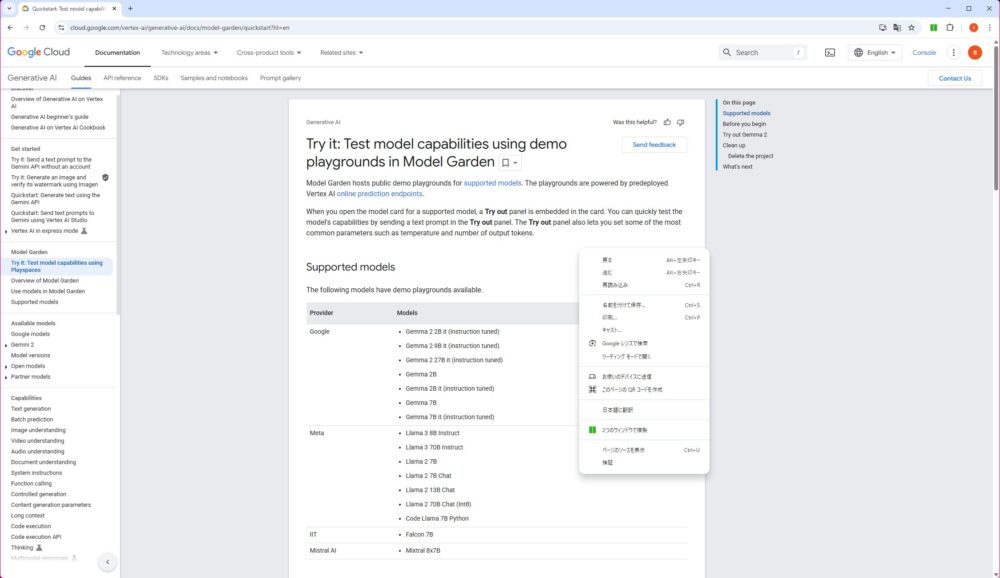
Task: Choose Google レンズで検索 in context menu
Action: point(644,343)
